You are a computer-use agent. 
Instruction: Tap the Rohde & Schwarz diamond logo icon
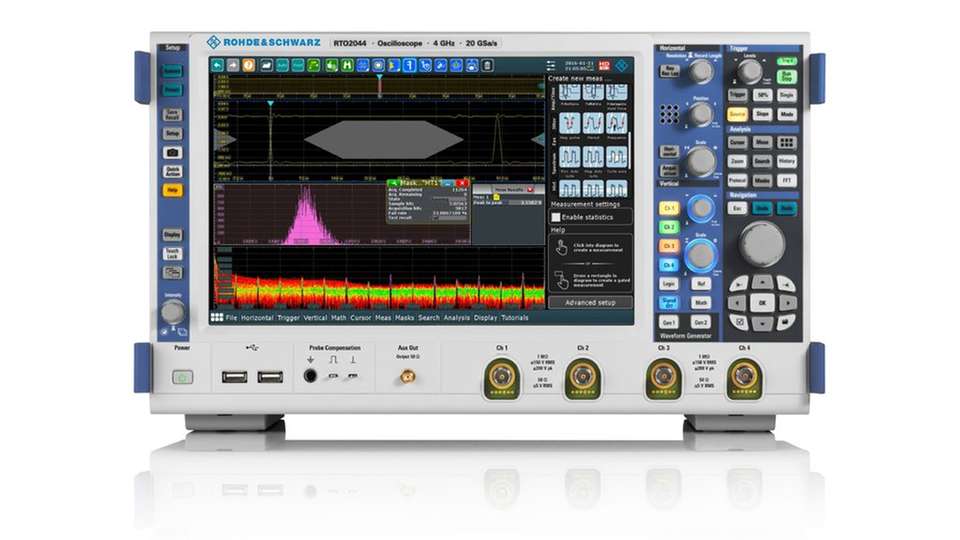(621, 66)
